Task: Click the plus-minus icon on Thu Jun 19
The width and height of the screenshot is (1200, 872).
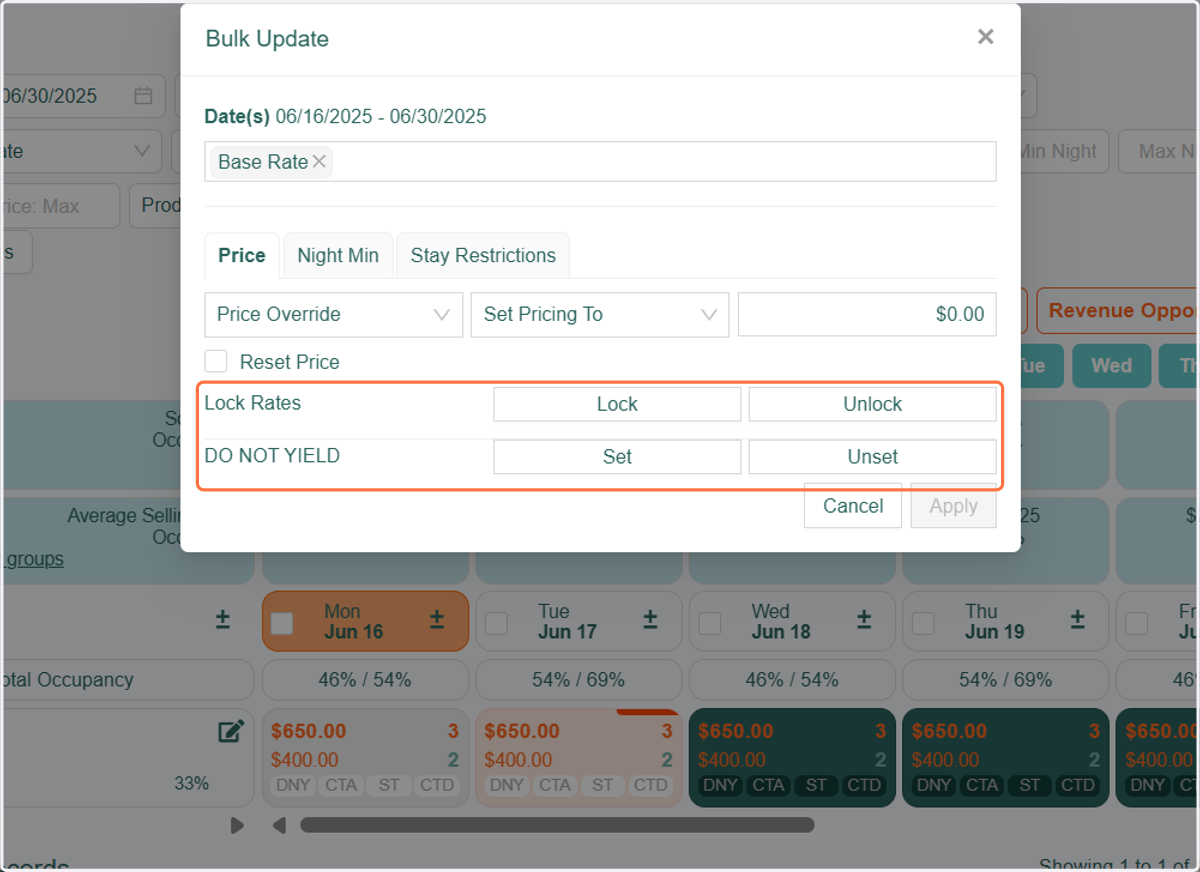Action: pyautogui.click(x=1078, y=620)
